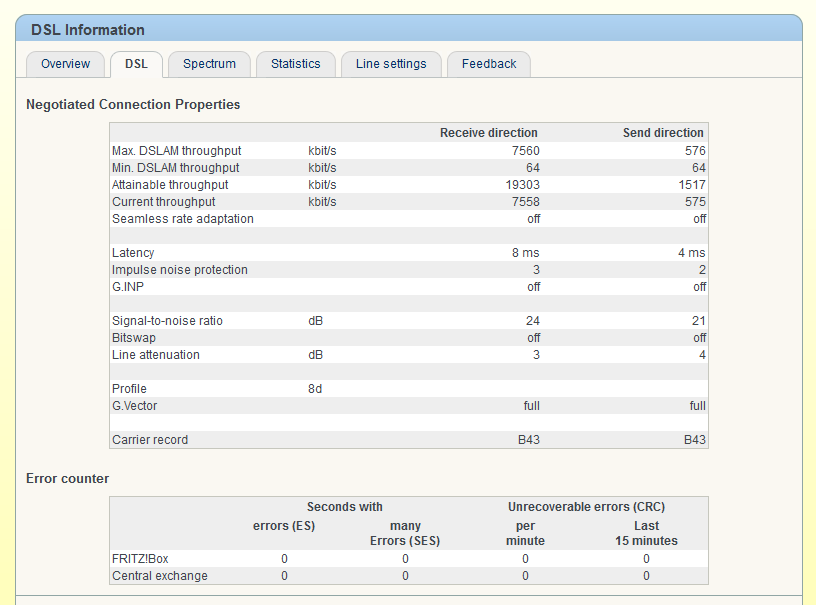Click the Max. DSLAM throughput row label
Screen dimensions: 816x605
point(176,151)
